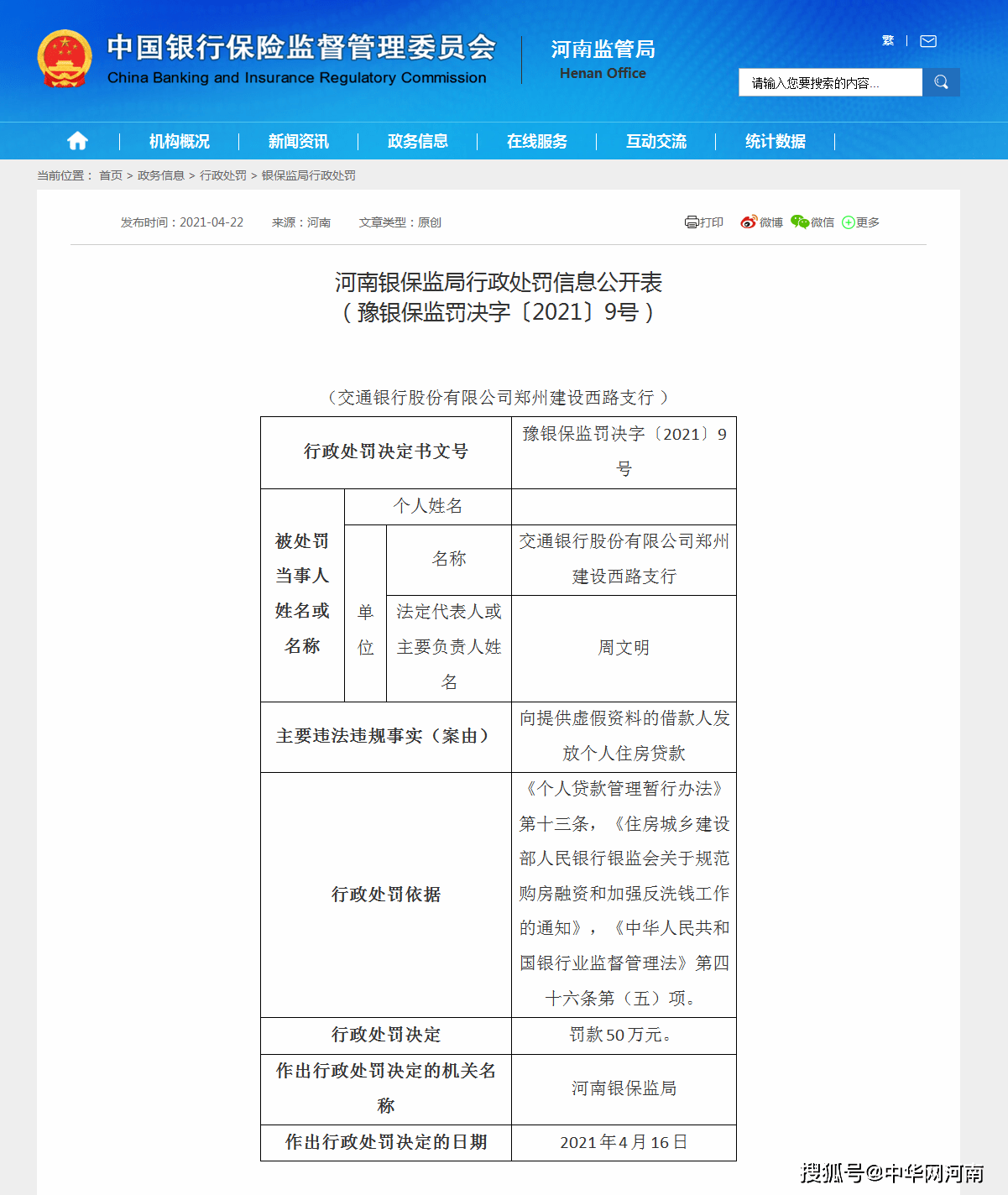Go to 行政处罚 in breadcrumb
Viewport: 1008px width, 1195px height.
(x=223, y=175)
